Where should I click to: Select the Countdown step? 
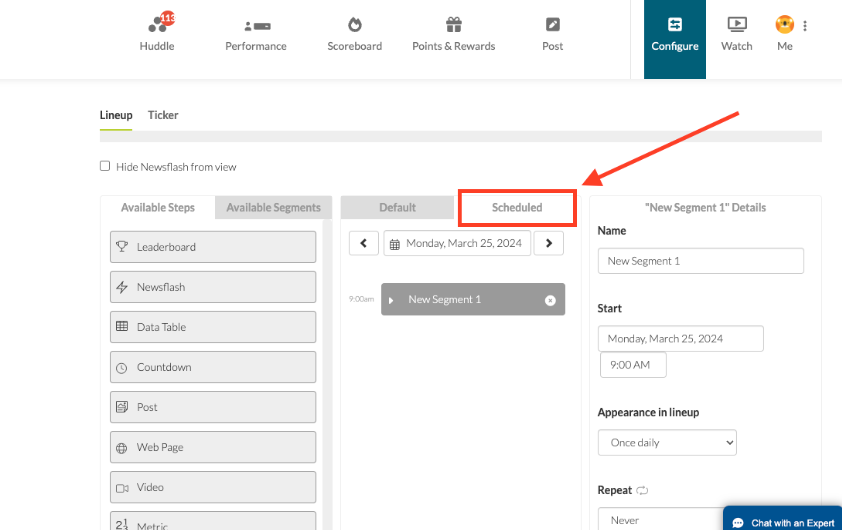coord(213,367)
